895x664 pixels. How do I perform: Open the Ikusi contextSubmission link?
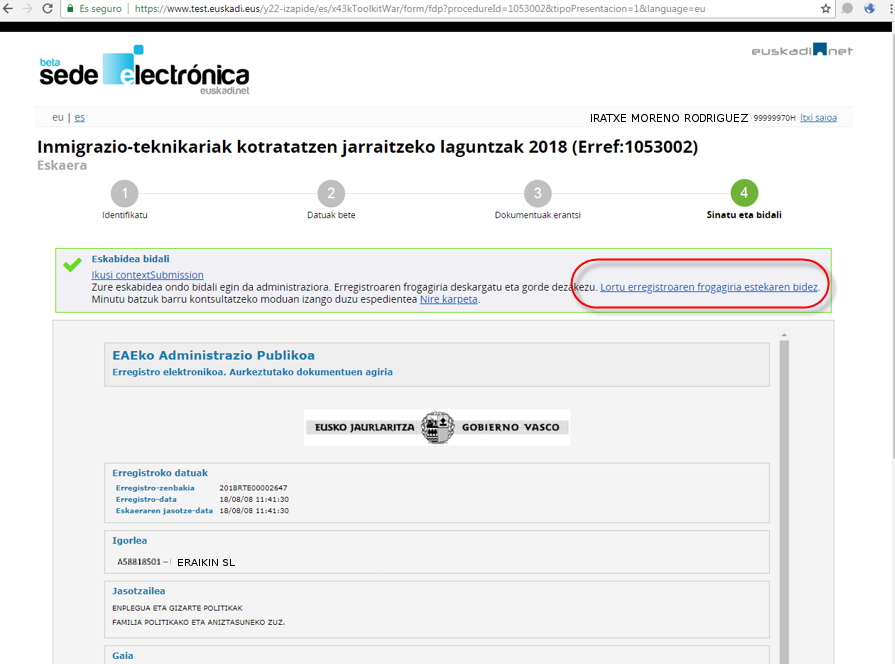coord(147,275)
